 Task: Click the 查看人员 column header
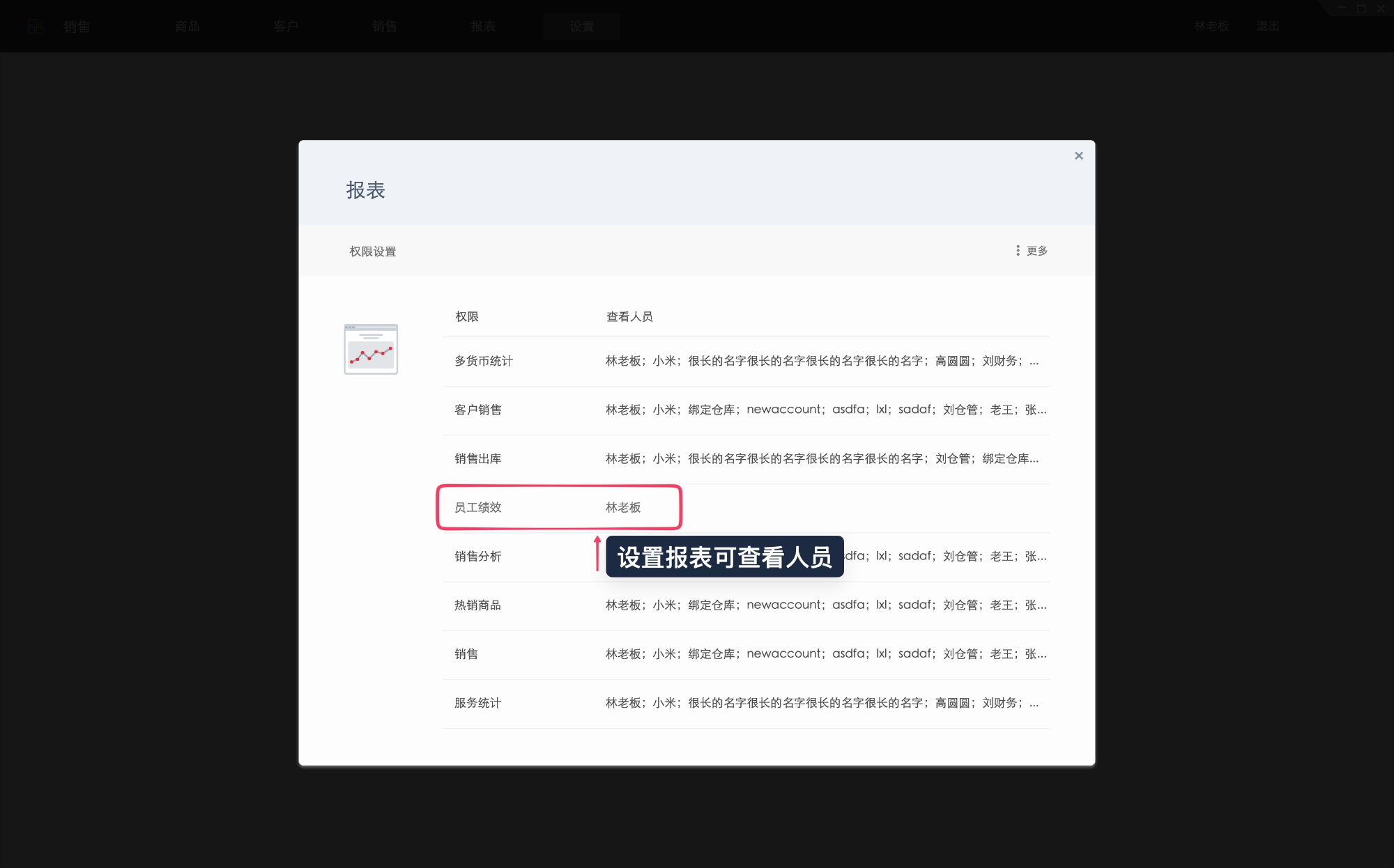tap(629, 317)
